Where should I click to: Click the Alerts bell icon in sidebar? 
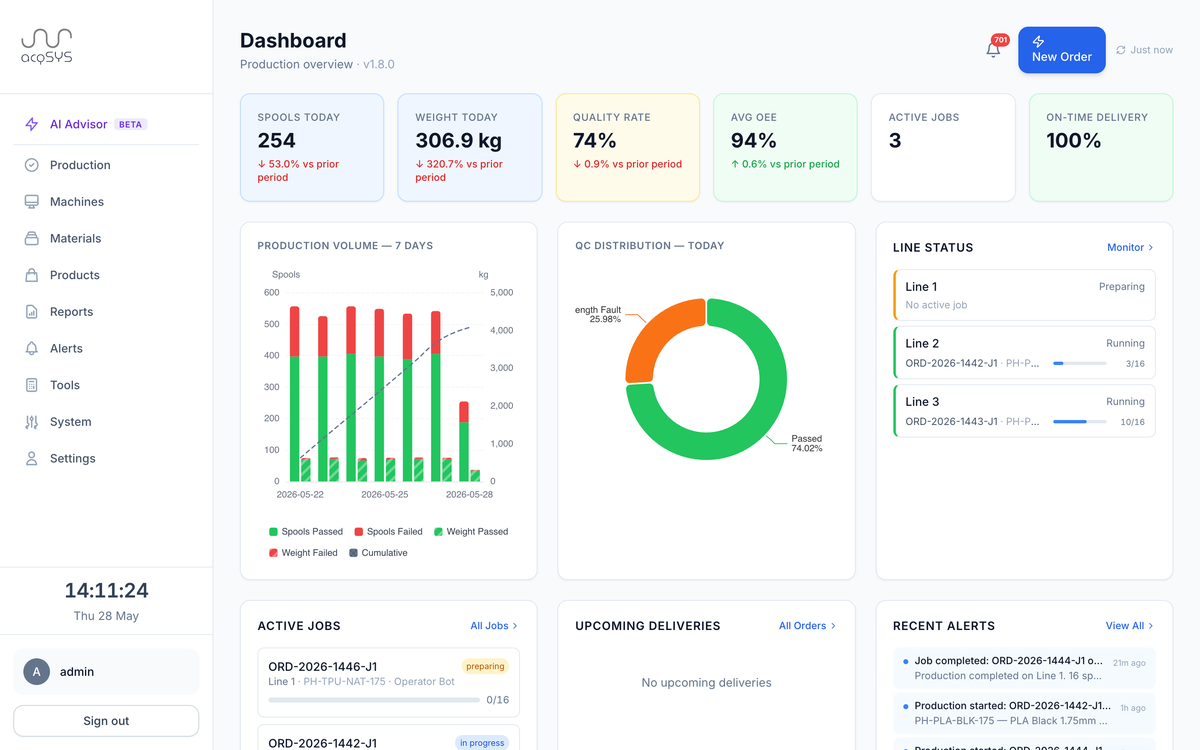[x=32, y=348]
